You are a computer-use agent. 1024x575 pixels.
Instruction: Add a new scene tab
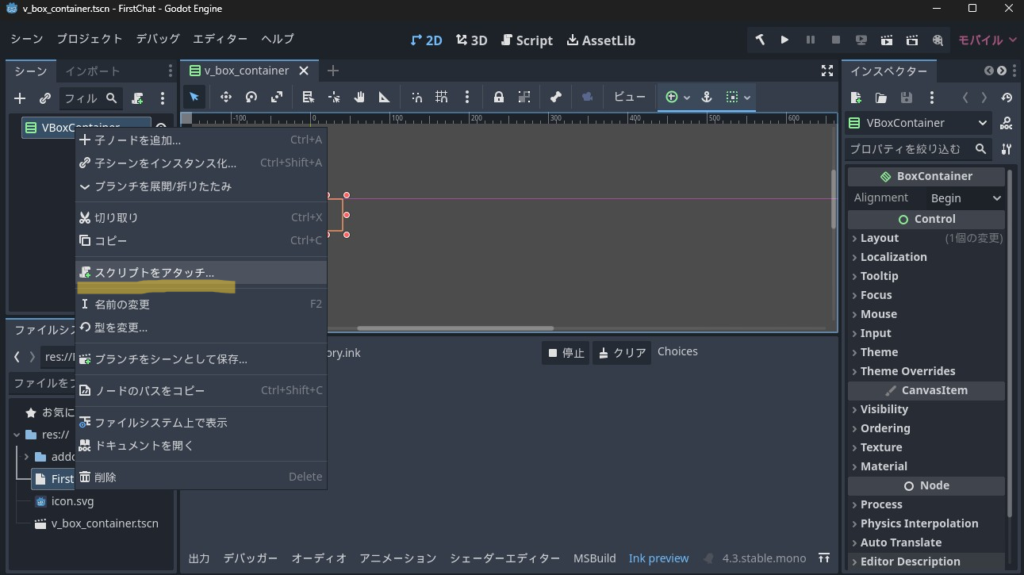click(333, 71)
